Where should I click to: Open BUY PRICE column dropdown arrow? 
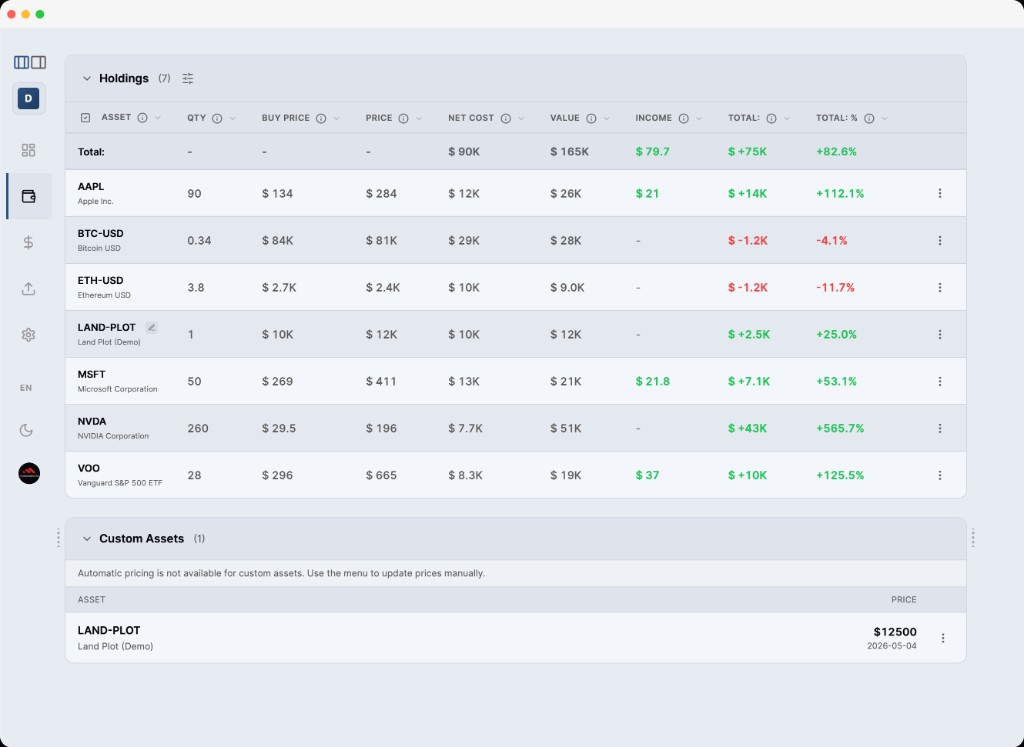pyautogui.click(x=336, y=118)
